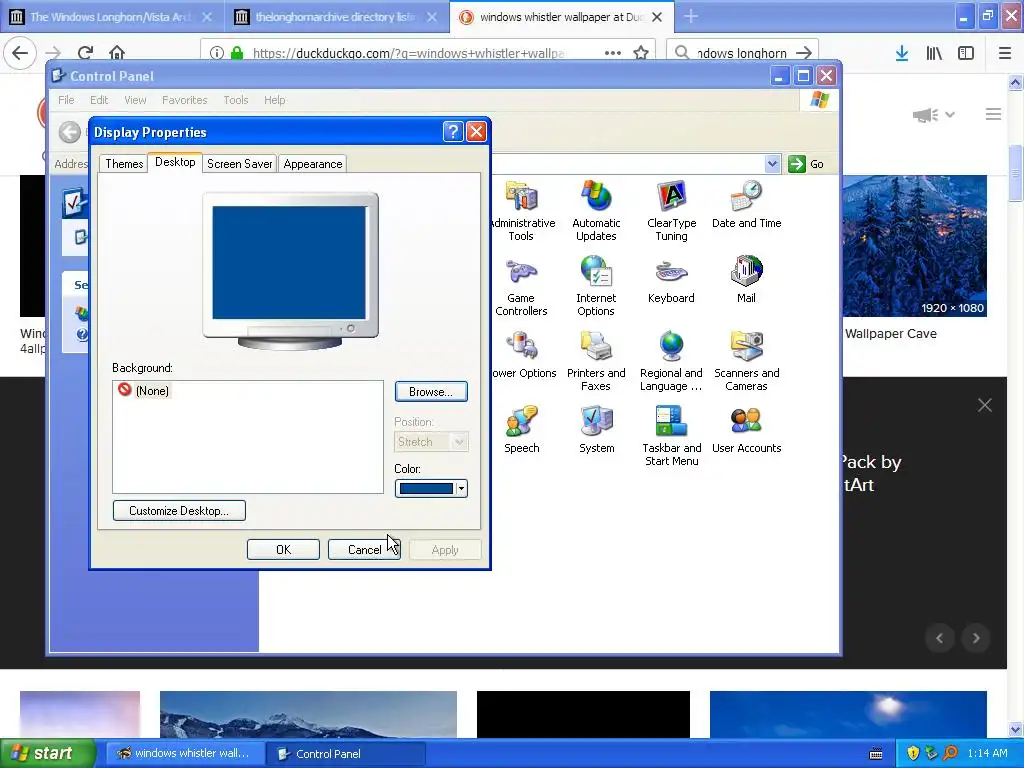
Task: Open Administrative Tools in Control Panel
Action: click(521, 211)
